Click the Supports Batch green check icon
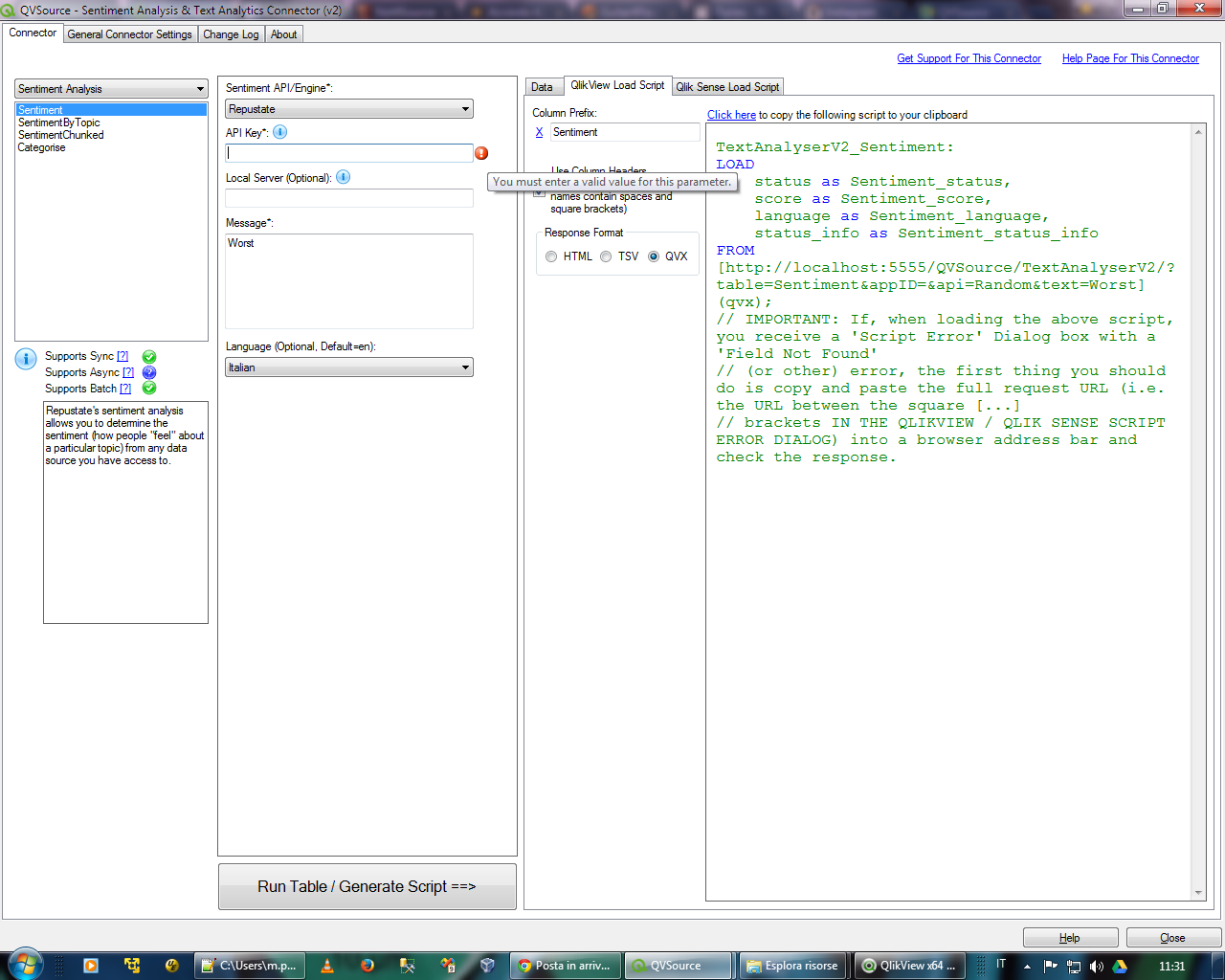This screenshot has width=1225, height=980. coord(149,389)
